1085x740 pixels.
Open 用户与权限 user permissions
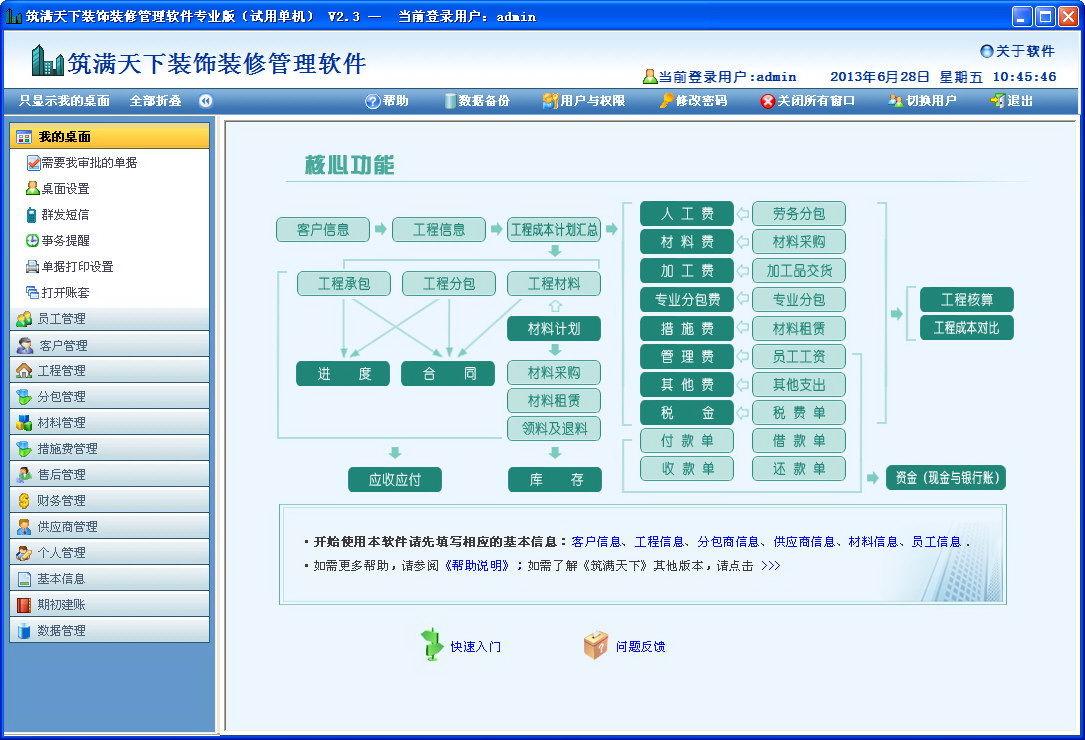583,101
